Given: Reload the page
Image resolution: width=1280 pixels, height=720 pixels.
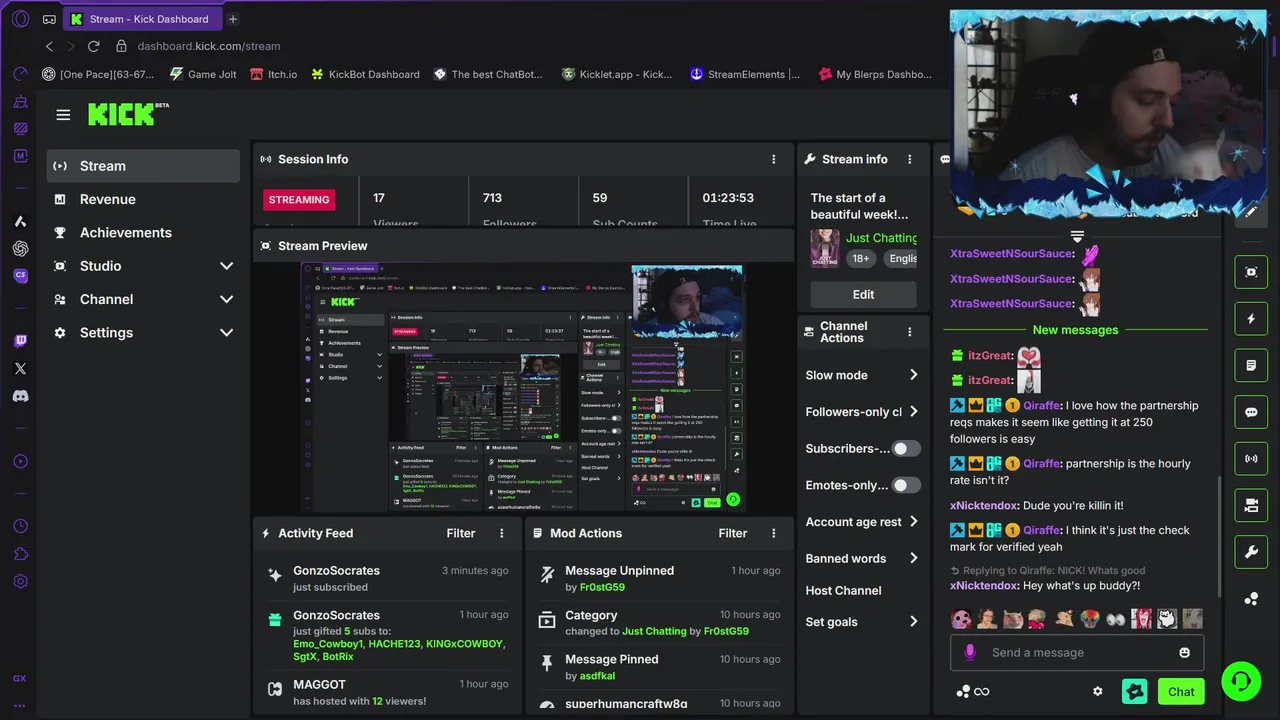Looking at the screenshot, I should (93, 46).
